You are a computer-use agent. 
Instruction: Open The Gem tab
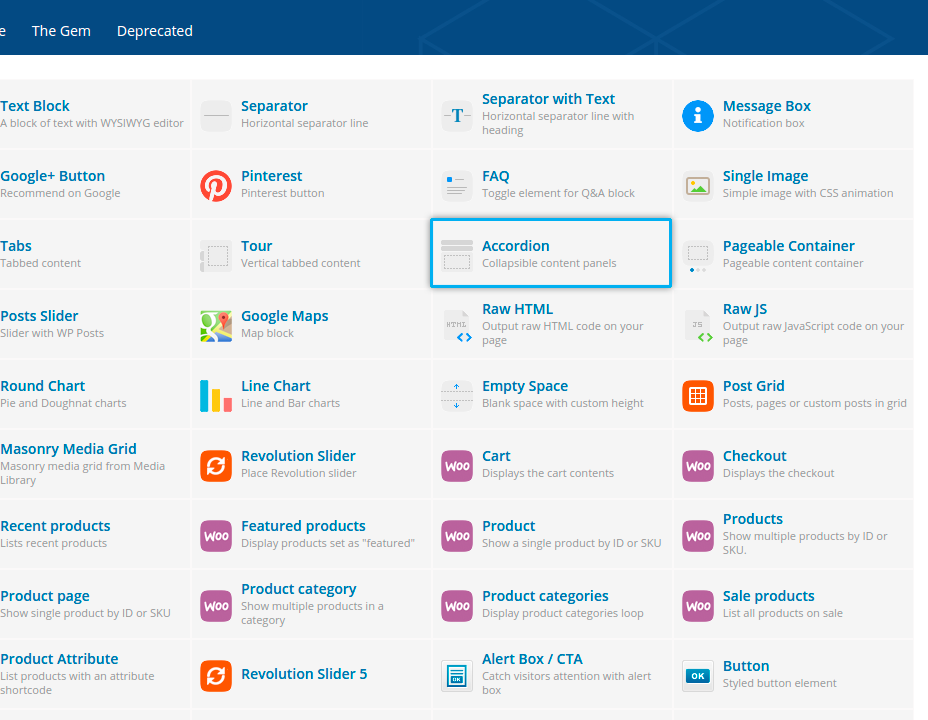click(x=61, y=31)
